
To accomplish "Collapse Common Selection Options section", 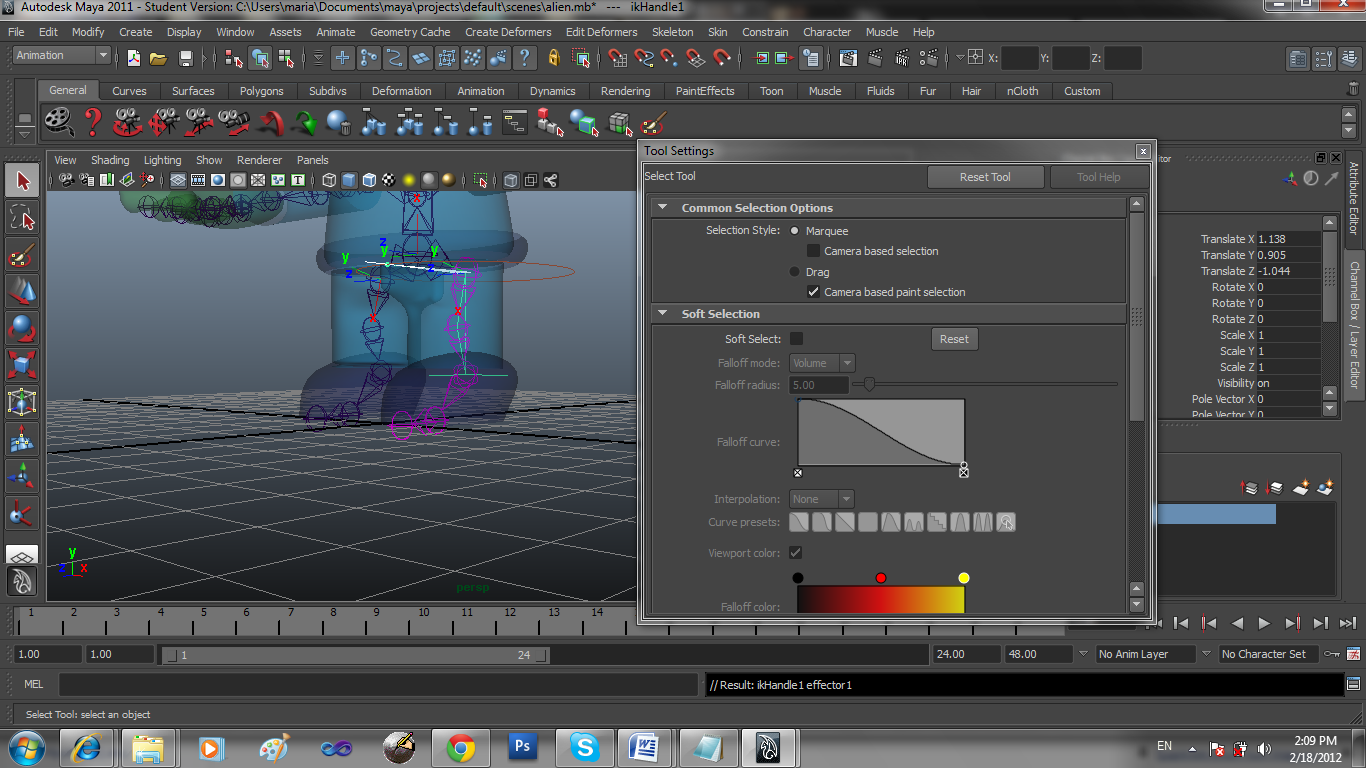I will (662, 208).
